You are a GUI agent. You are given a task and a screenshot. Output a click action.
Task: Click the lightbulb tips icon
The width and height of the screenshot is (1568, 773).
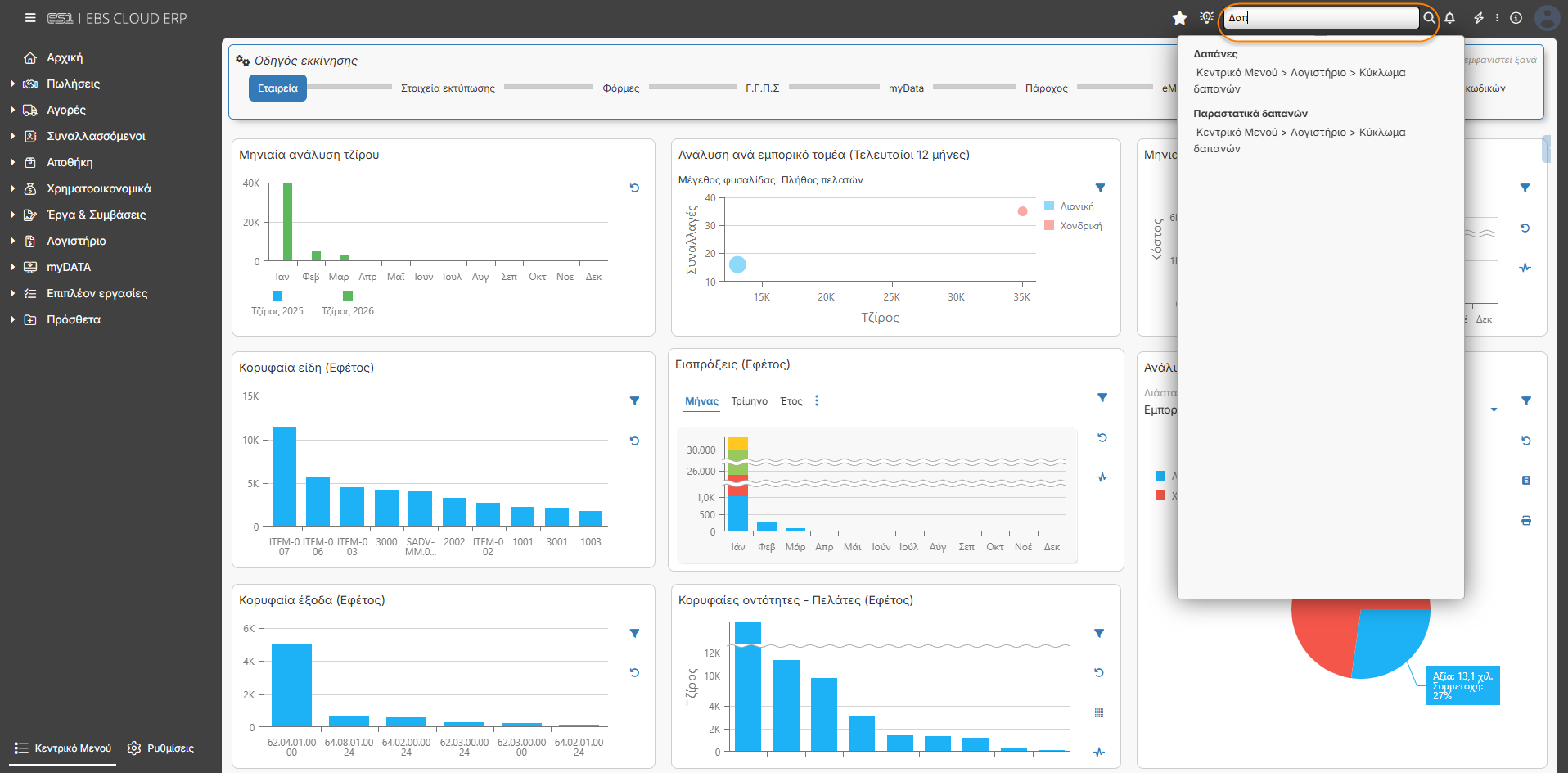point(1206,18)
